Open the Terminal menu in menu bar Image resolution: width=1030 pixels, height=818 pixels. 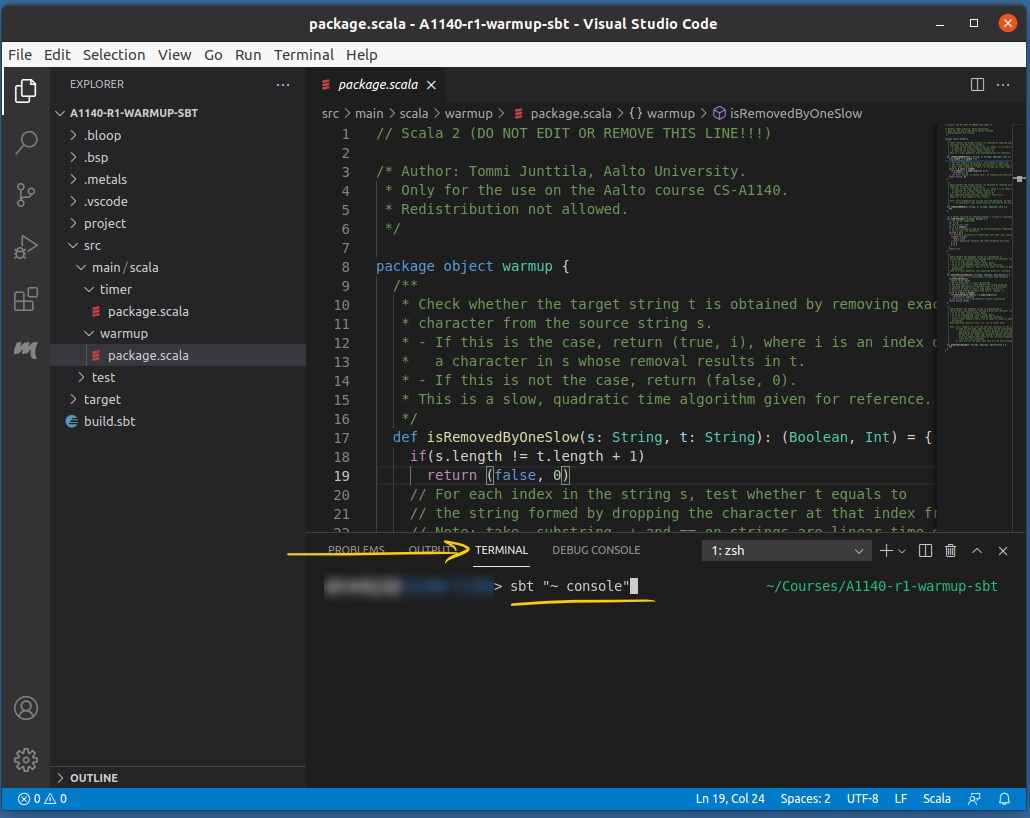(303, 55)
